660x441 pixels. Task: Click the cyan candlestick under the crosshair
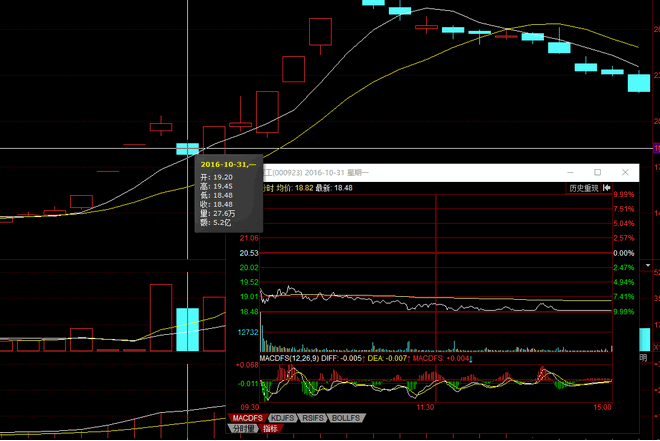(x=187, y=149)
